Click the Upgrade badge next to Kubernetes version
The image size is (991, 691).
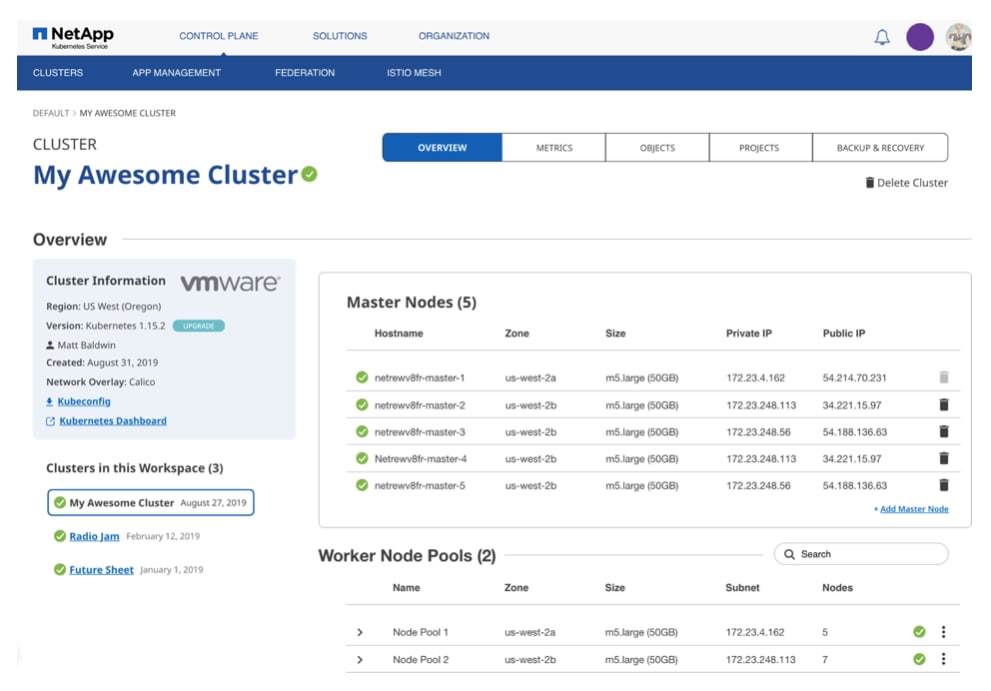(198, 326)
